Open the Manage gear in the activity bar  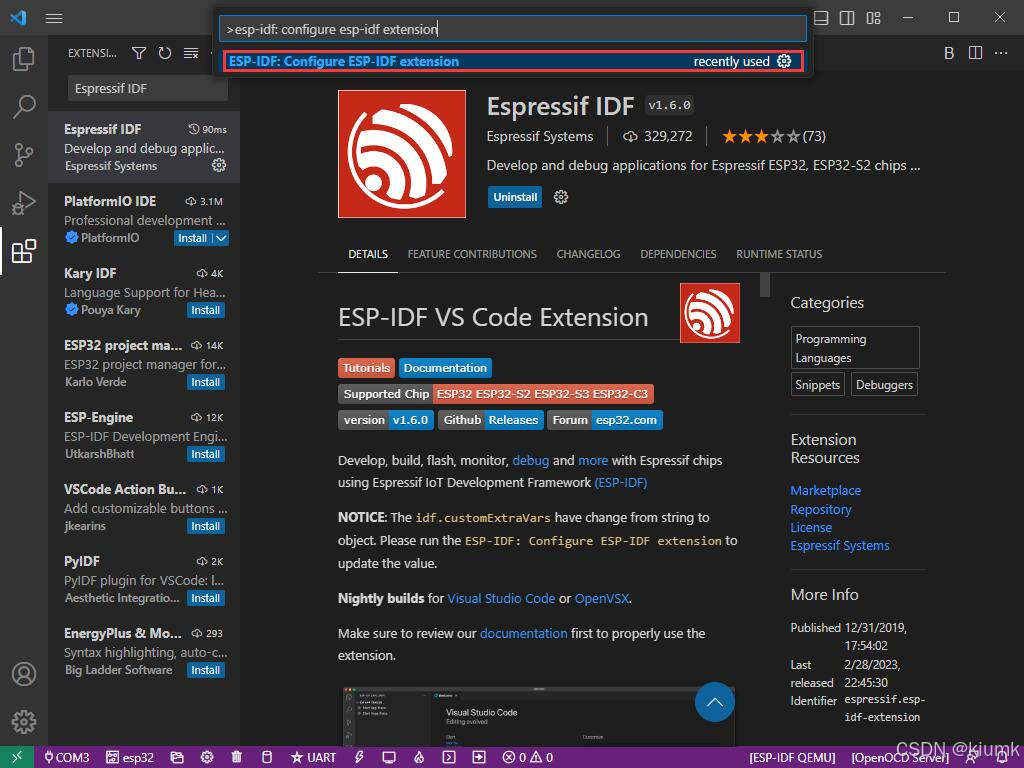click(x=24, y=722)
